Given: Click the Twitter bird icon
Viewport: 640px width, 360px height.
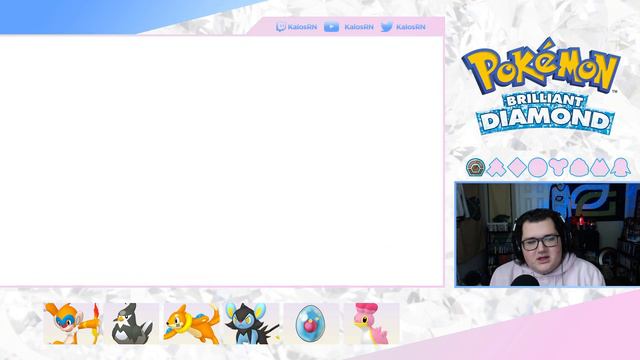Looking at the screenshot, I should click(x=387, y=27).
